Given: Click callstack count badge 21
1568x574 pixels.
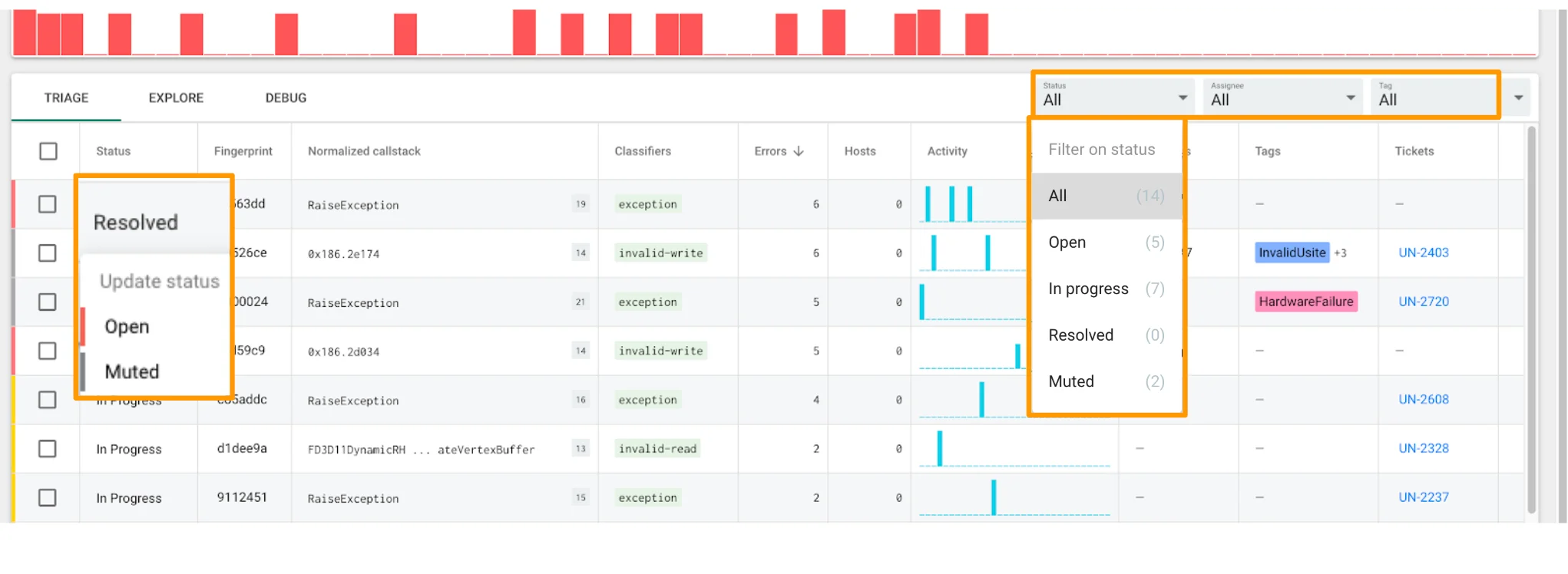Looking at the screenshot, I should pyautogui.click(x=581, y=302).
